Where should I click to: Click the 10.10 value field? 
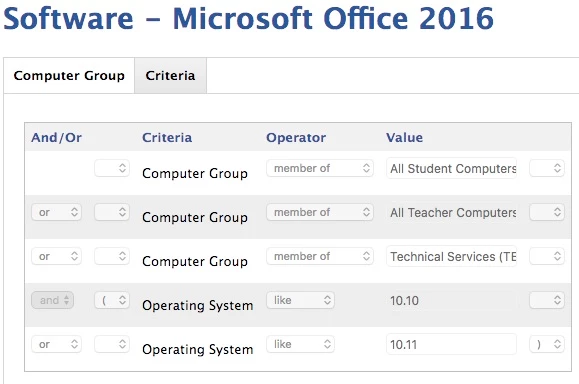click(x=451, y=300)
